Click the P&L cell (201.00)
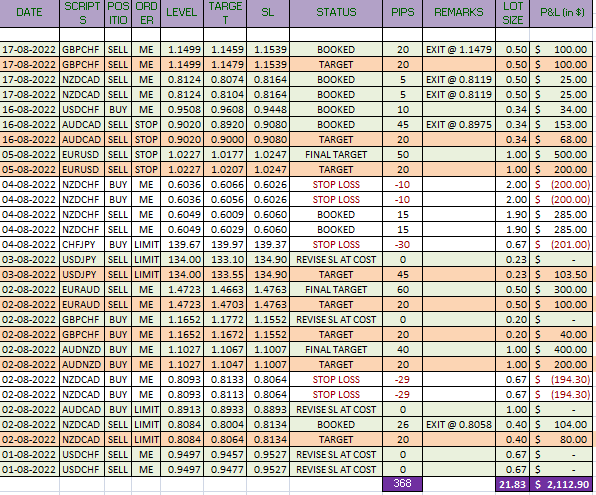Image resolution: width=596 pixels, height=495 pixels. pyautogui.click(x=561, y=245)
